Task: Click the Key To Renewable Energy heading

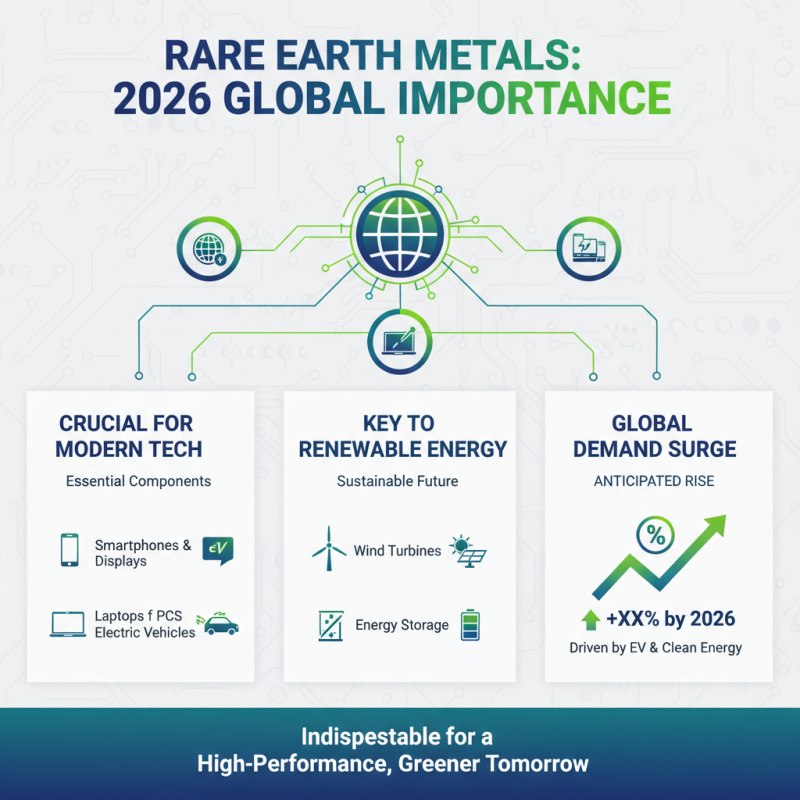Action: click(402, 436)
